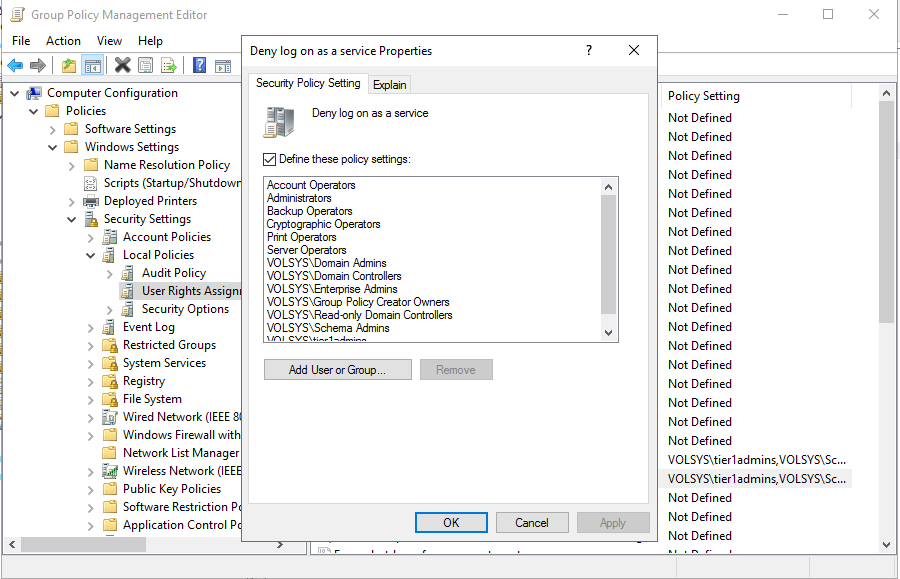Screen dimensions: 900x579
Task: Click the Add User or Group button
Action: pos(338,370)
